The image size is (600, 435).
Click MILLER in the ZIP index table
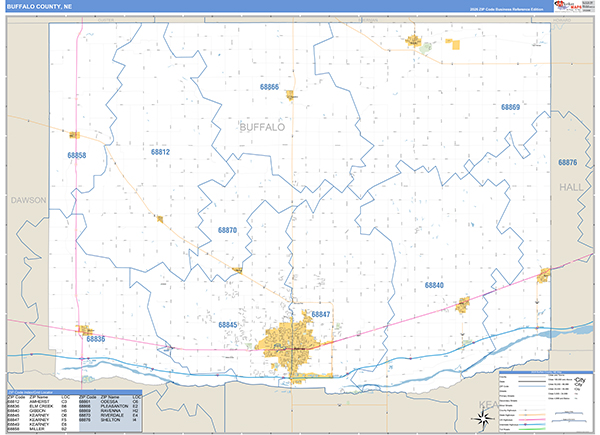click(x=36, y=429)
